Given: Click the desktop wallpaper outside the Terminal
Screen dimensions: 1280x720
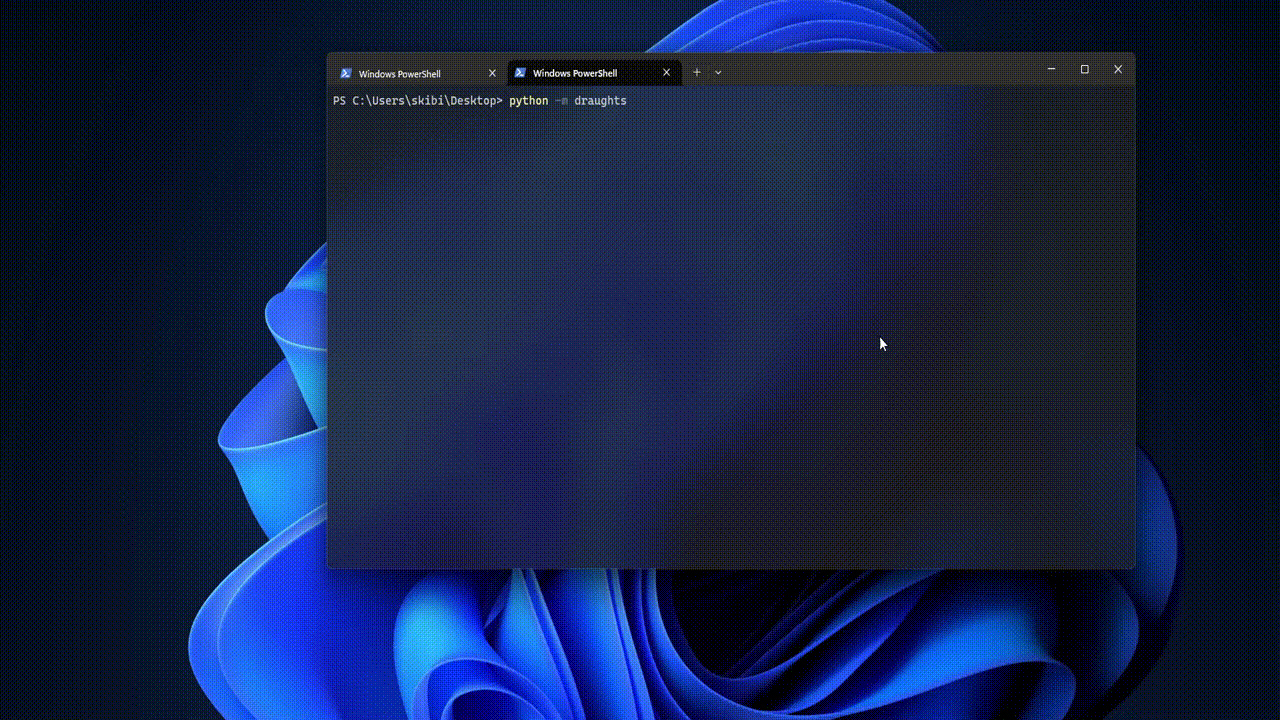Looking at the screenshot, I should pos(120,400).
